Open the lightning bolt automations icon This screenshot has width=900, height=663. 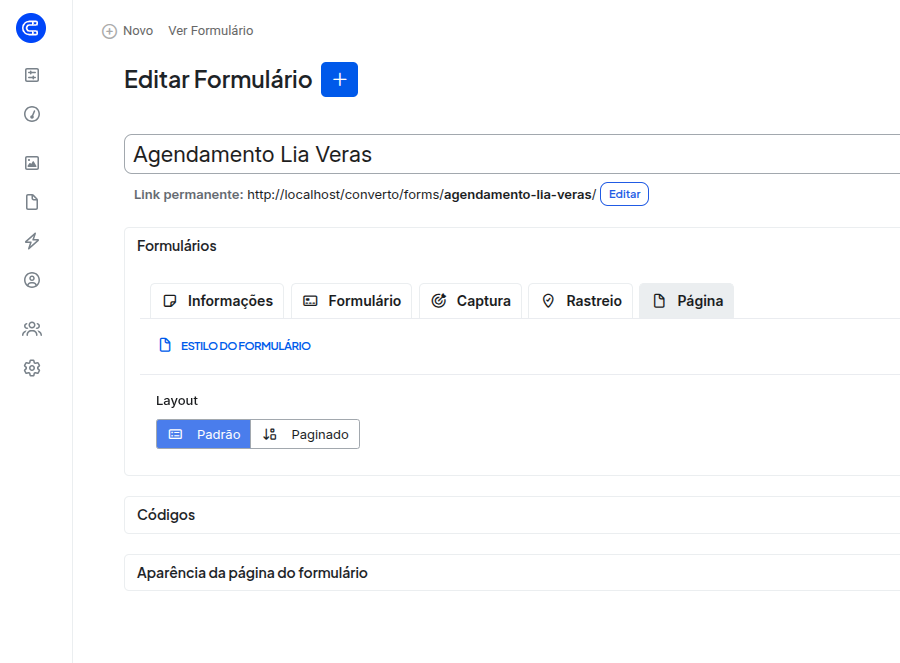coord(32,241)
